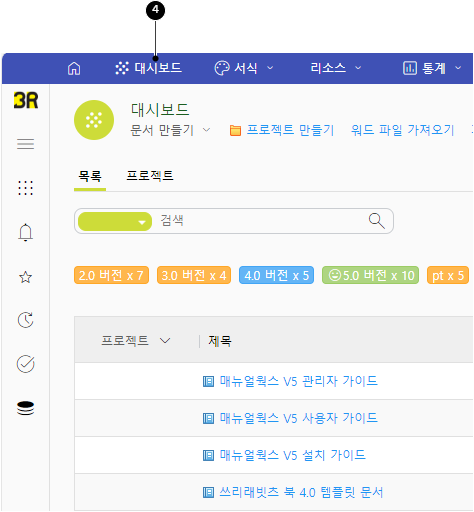The image size is (474, 512).
Task: Open recent history clock icon
Action: [x=26, y=320]
